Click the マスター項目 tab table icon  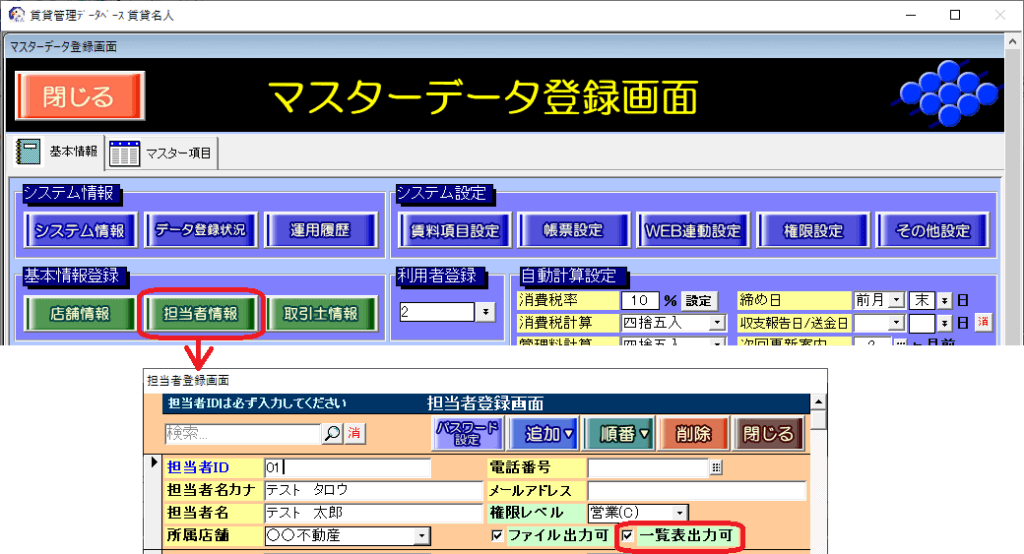pyautogui.click(x=125, y=153)
